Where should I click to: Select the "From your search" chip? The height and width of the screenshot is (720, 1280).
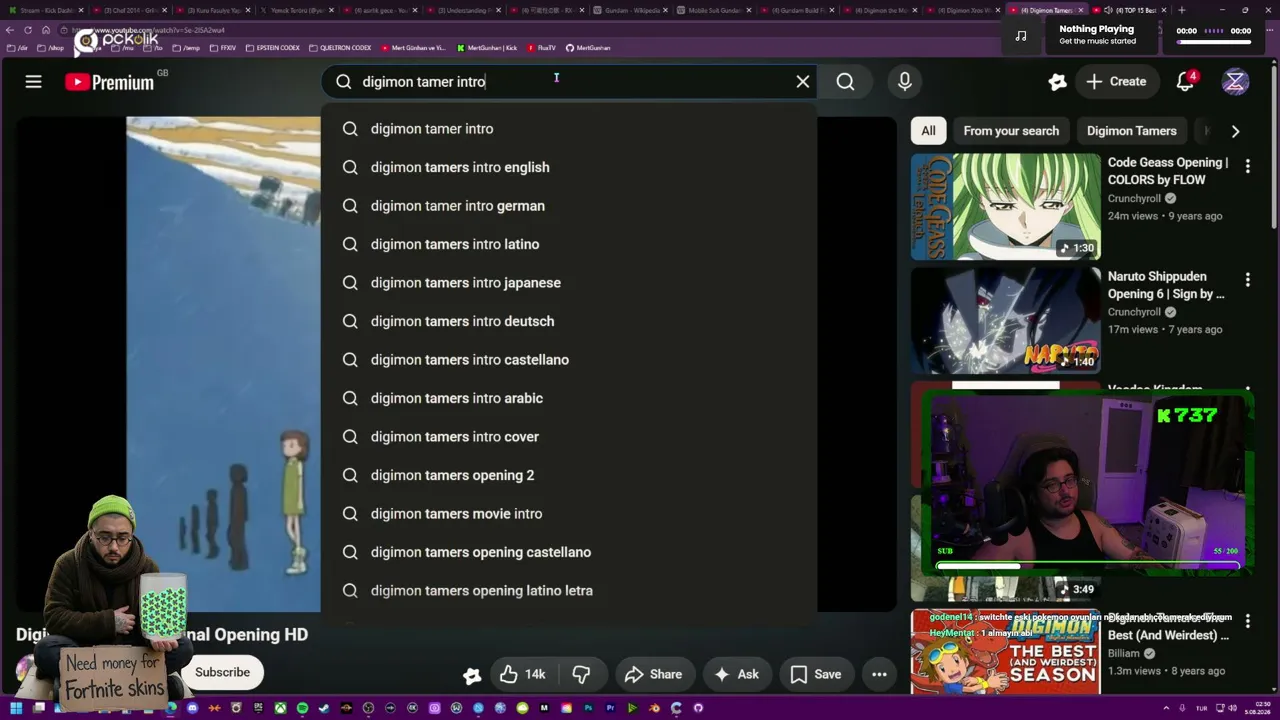[x=1011, y=131]
